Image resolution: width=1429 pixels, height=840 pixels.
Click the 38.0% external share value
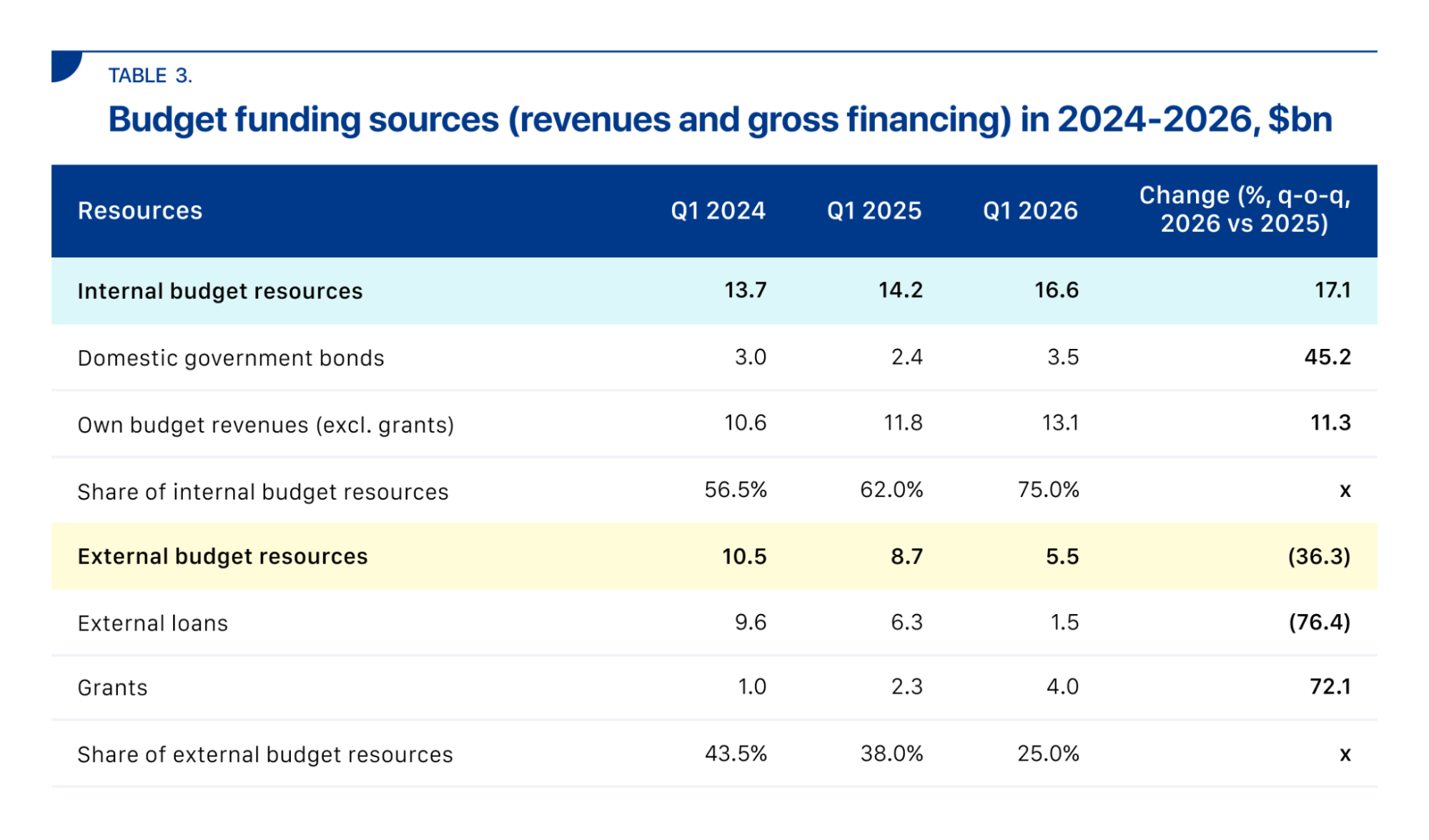click(x=892, y=753)
